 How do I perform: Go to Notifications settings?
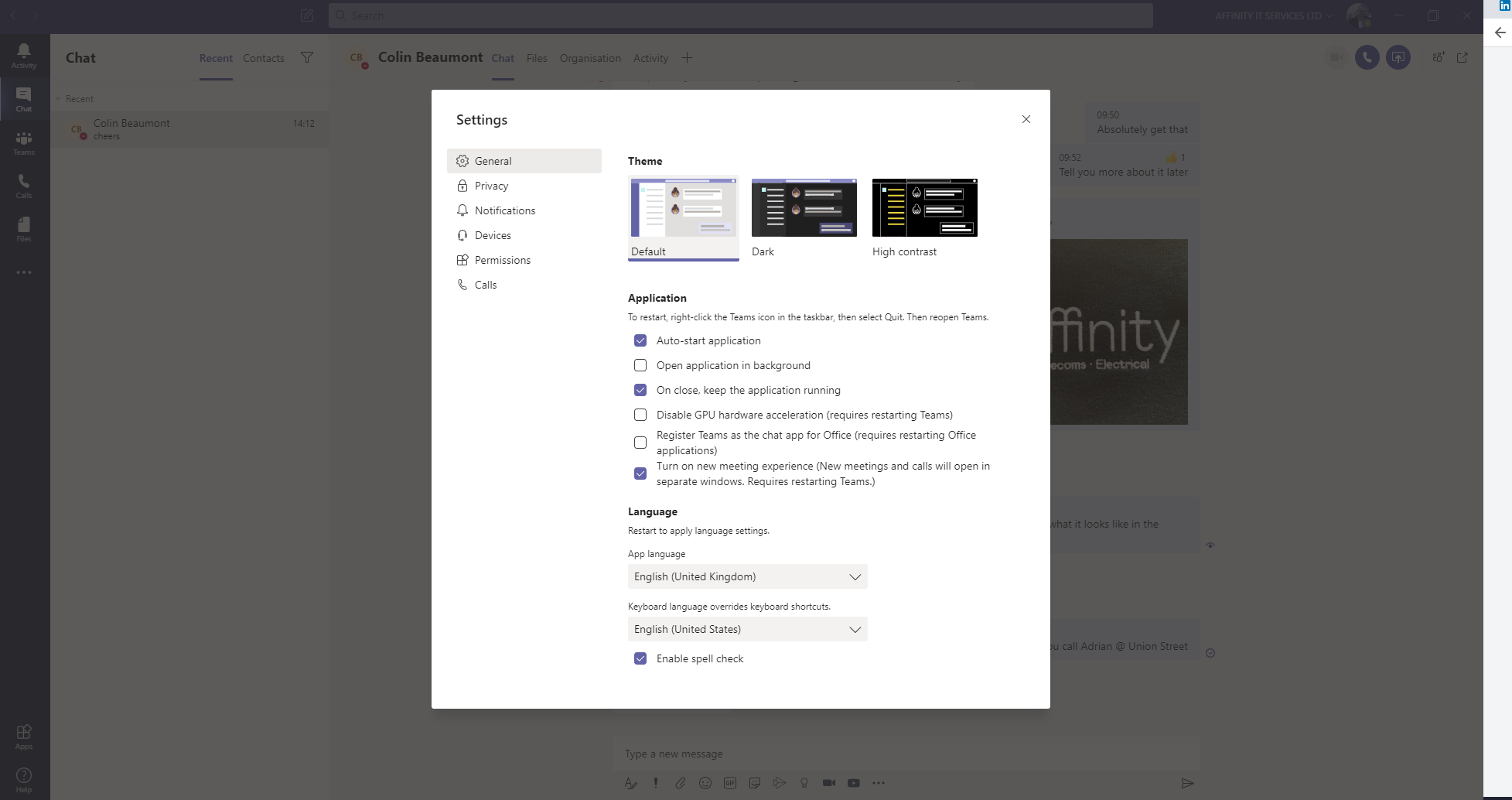pyautogui.click(x=524, y=210)
